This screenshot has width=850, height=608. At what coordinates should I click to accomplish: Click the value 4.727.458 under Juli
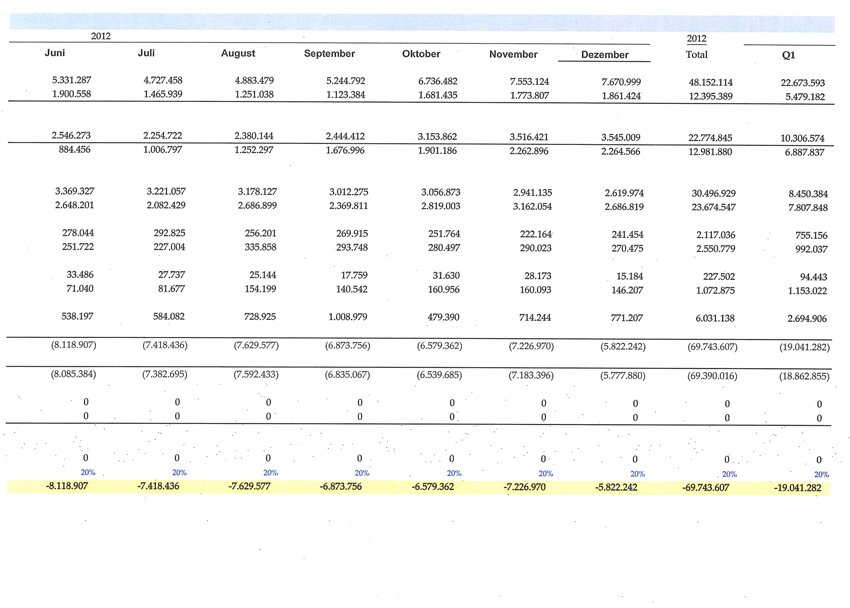(163, 80)
